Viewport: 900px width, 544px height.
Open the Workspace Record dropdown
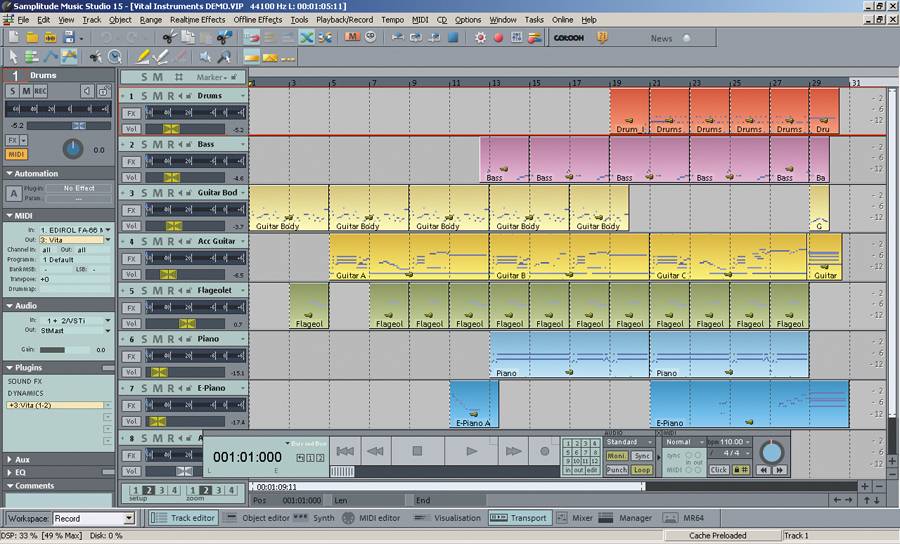point(129,518)
